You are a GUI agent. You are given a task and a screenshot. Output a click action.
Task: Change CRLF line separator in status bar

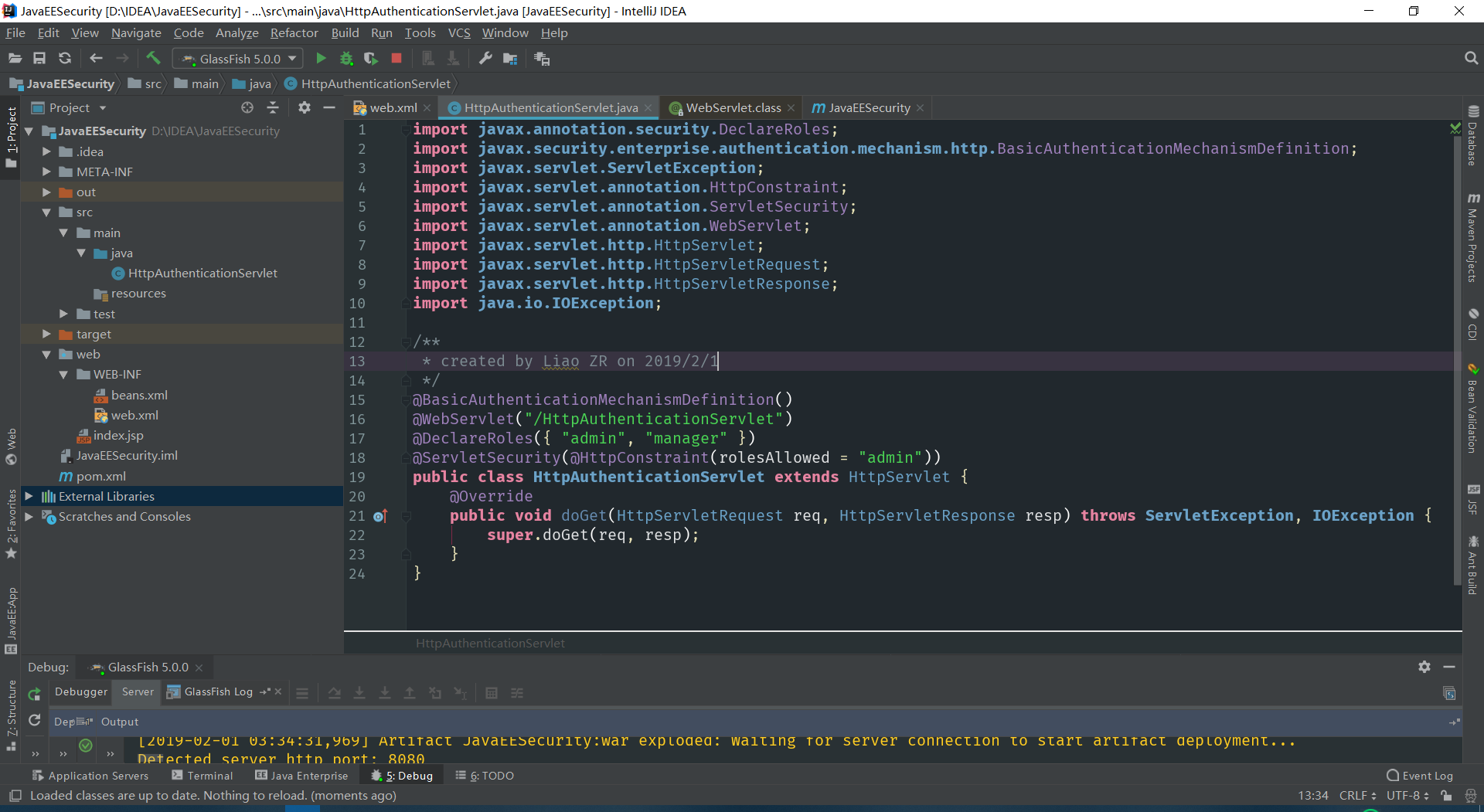tap(1357, 796)
